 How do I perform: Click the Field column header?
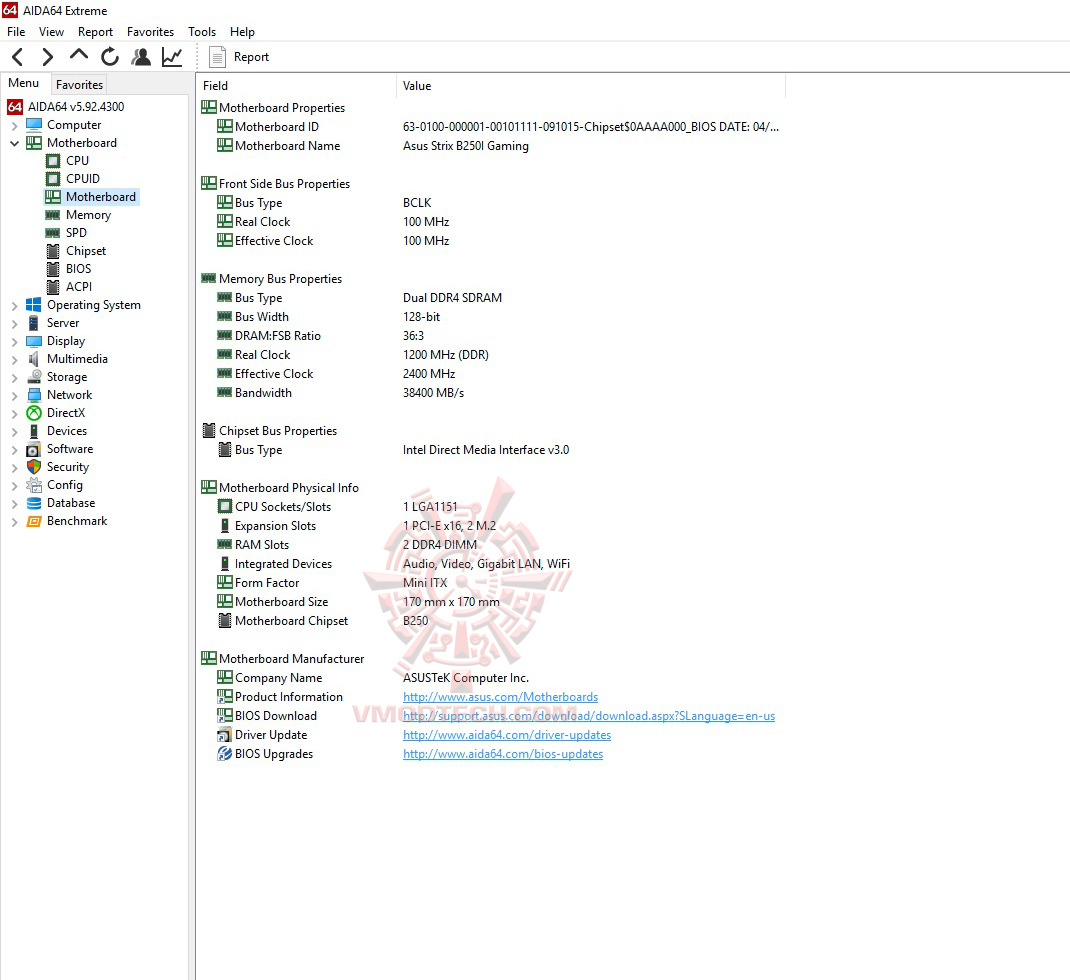pyautogui.click(x=297, y=86)
